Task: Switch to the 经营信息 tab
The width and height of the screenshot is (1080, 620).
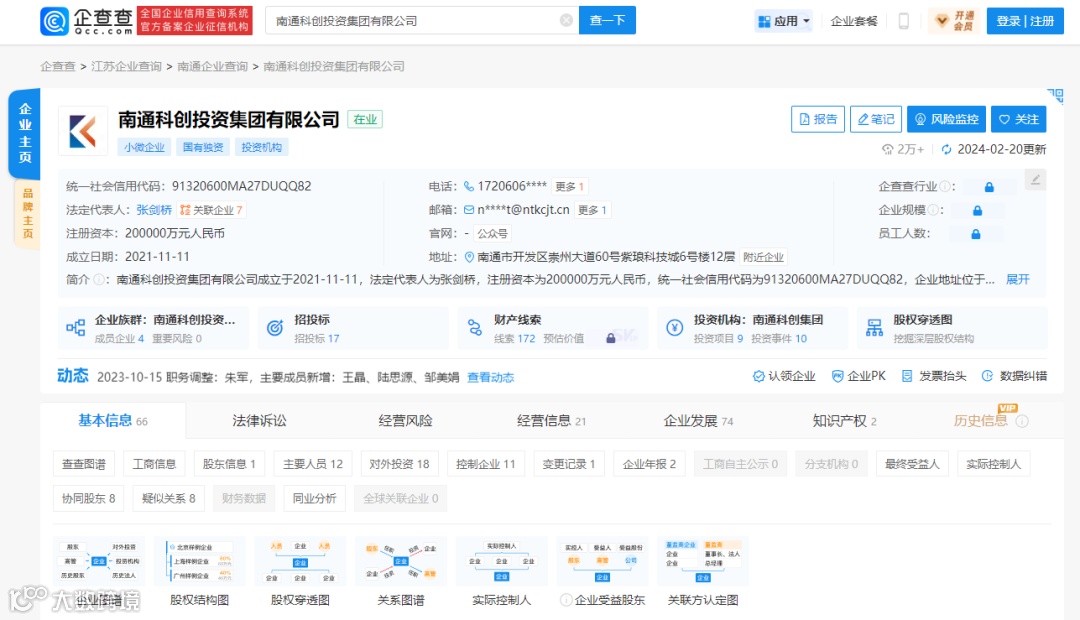Action: point(551,421)
